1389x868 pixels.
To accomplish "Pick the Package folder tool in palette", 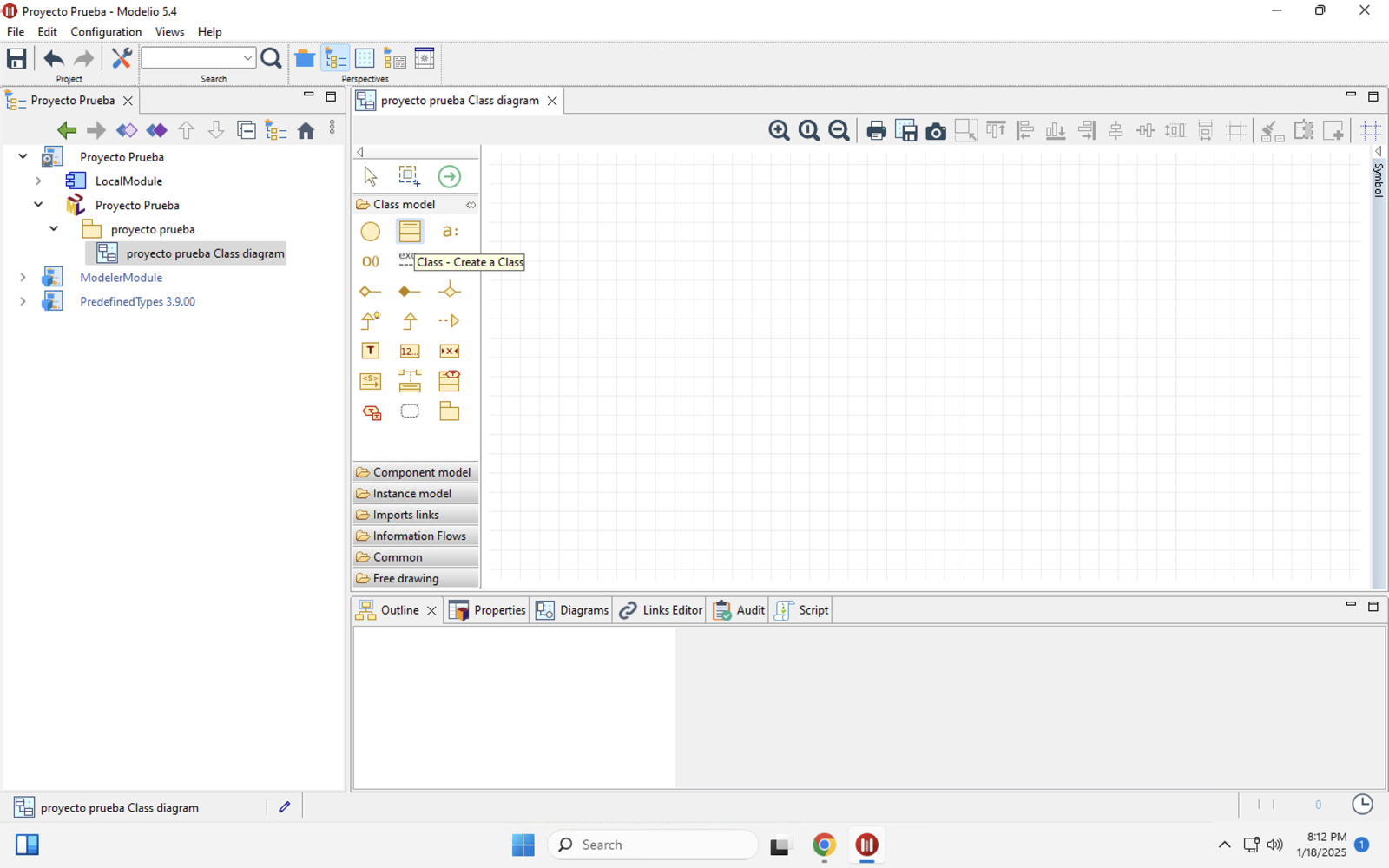I will [449, 411].
